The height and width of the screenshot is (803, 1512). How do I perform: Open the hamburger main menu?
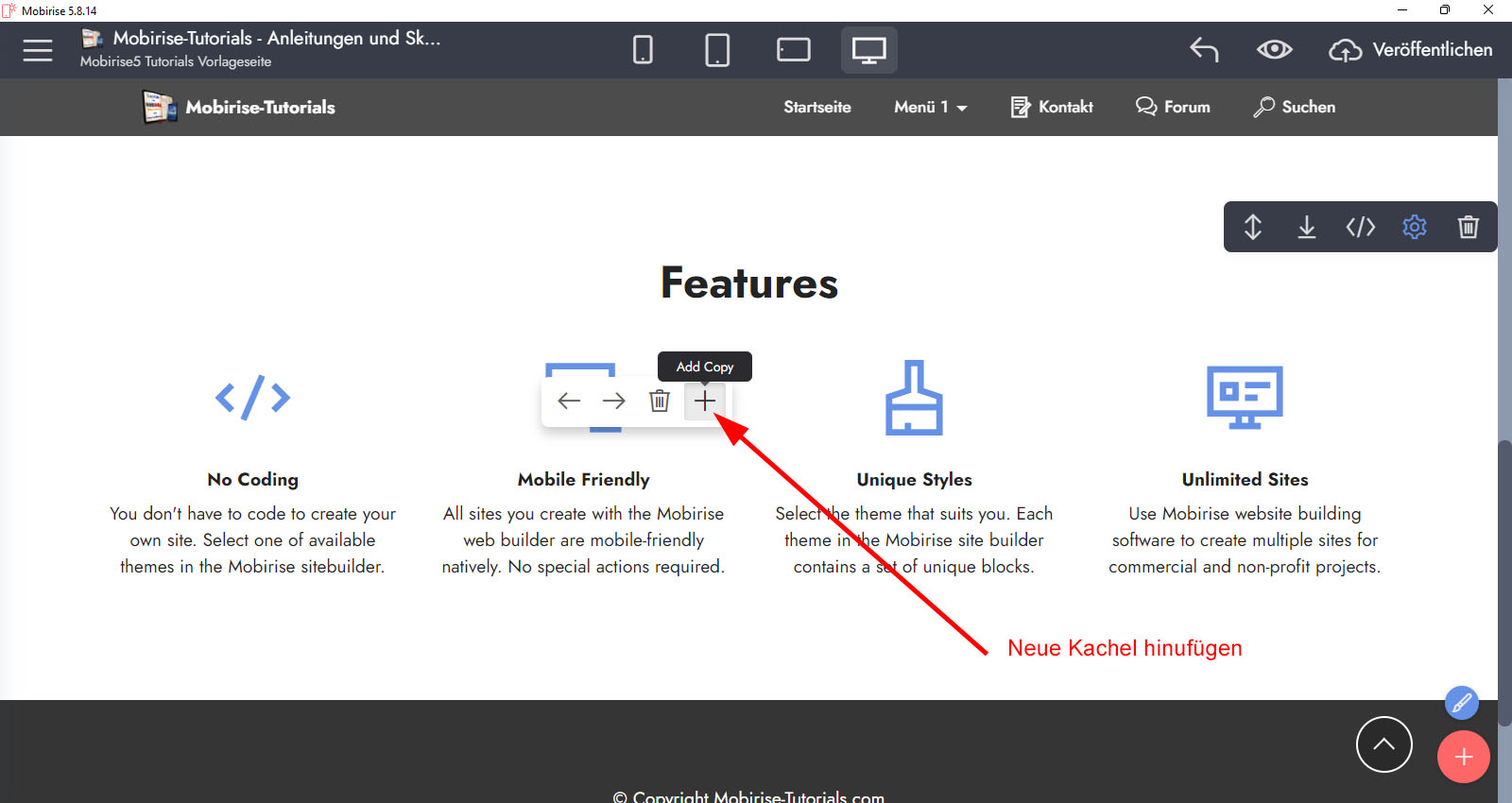point(38,50)
